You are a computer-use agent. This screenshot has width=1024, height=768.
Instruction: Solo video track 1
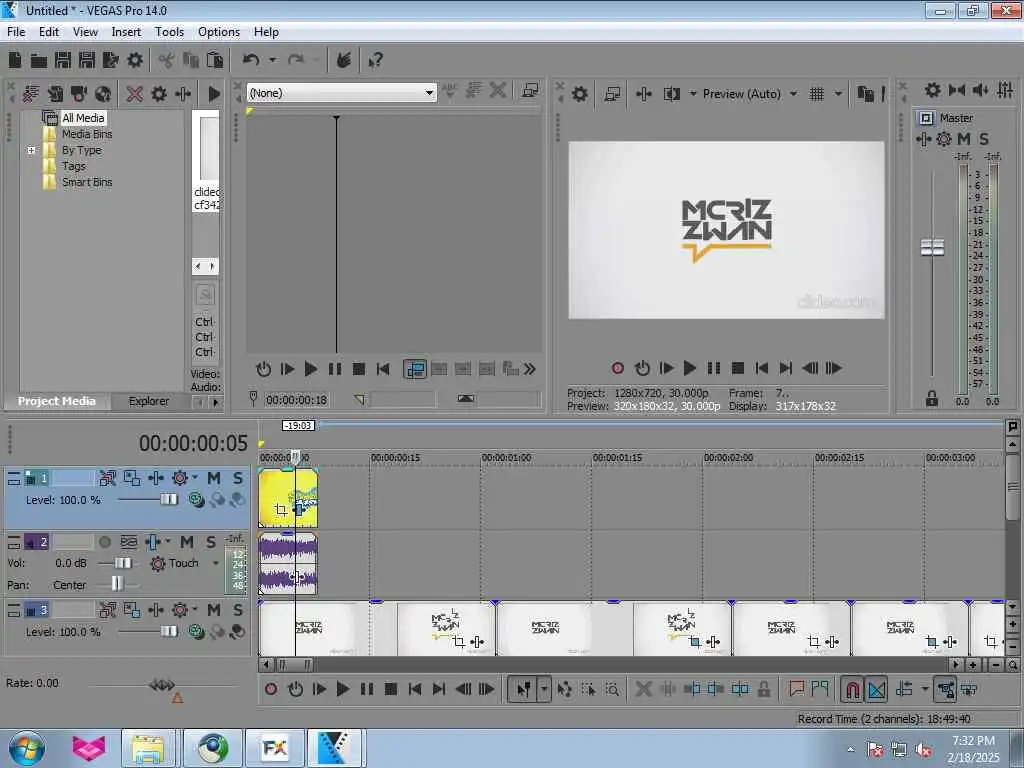238,478
